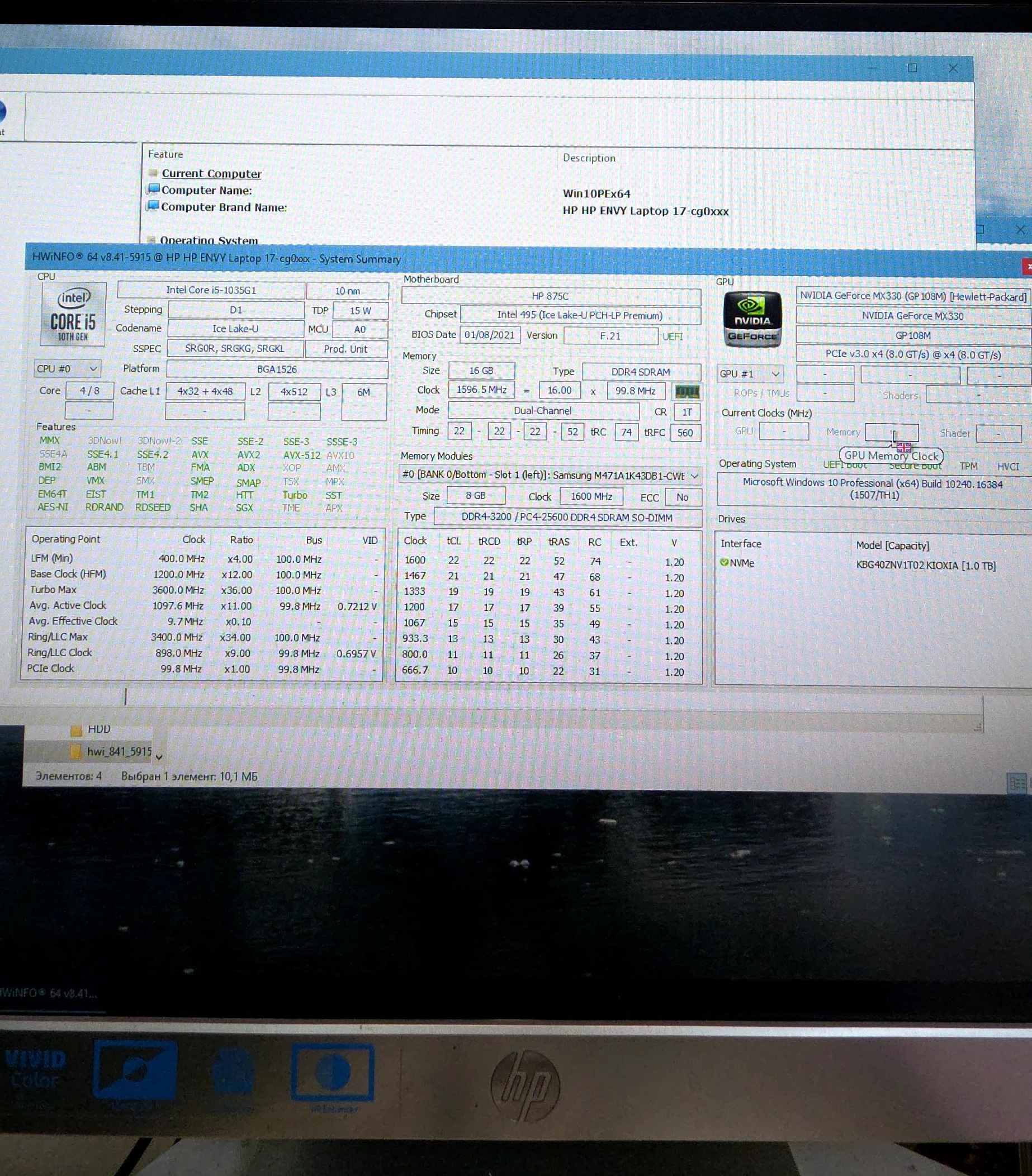Click the NVIDIA GeForce logo
1032x1176 pixels.
[752, 319]
